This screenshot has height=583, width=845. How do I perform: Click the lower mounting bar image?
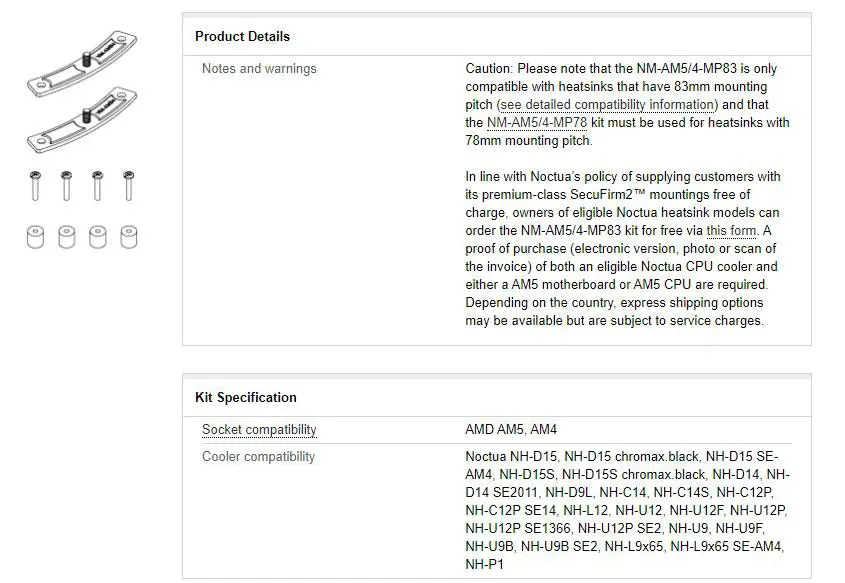(82, 121)
